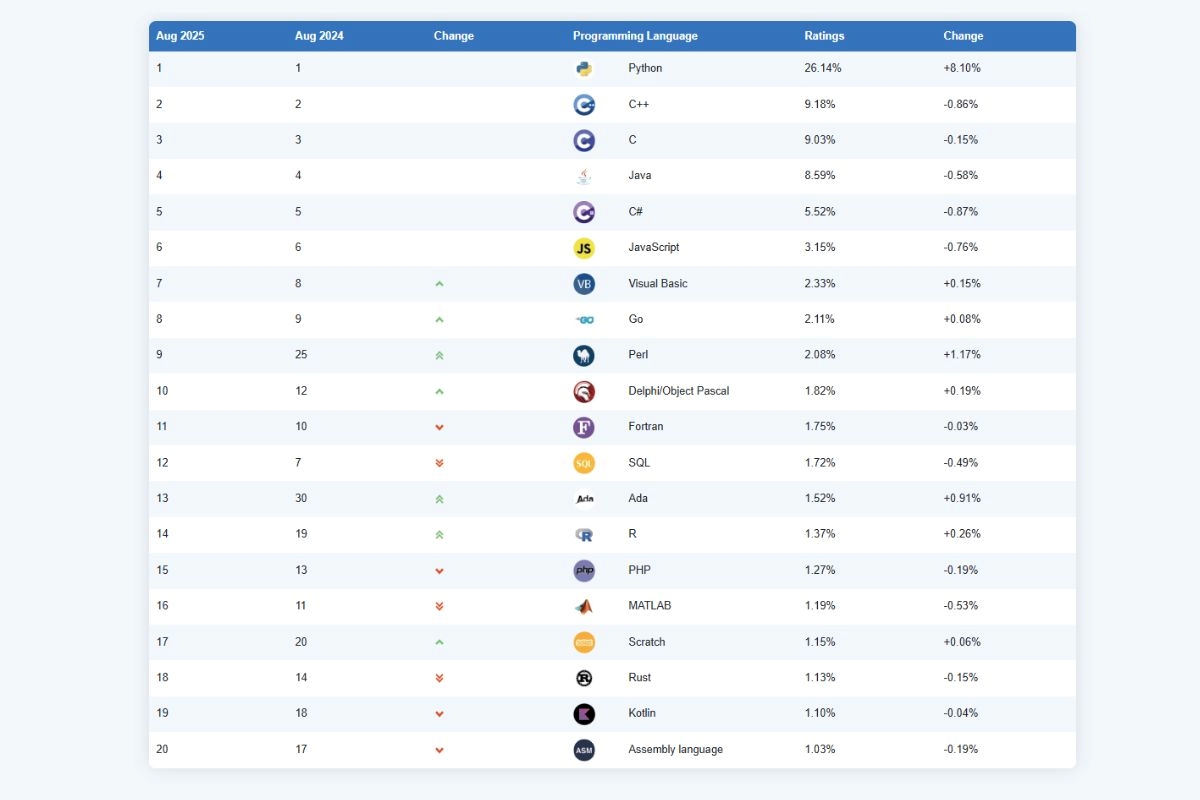Screen dimensions: 1200x800
Task: Click the Visual Basic VB icon
Action: [x=584, y=284]
